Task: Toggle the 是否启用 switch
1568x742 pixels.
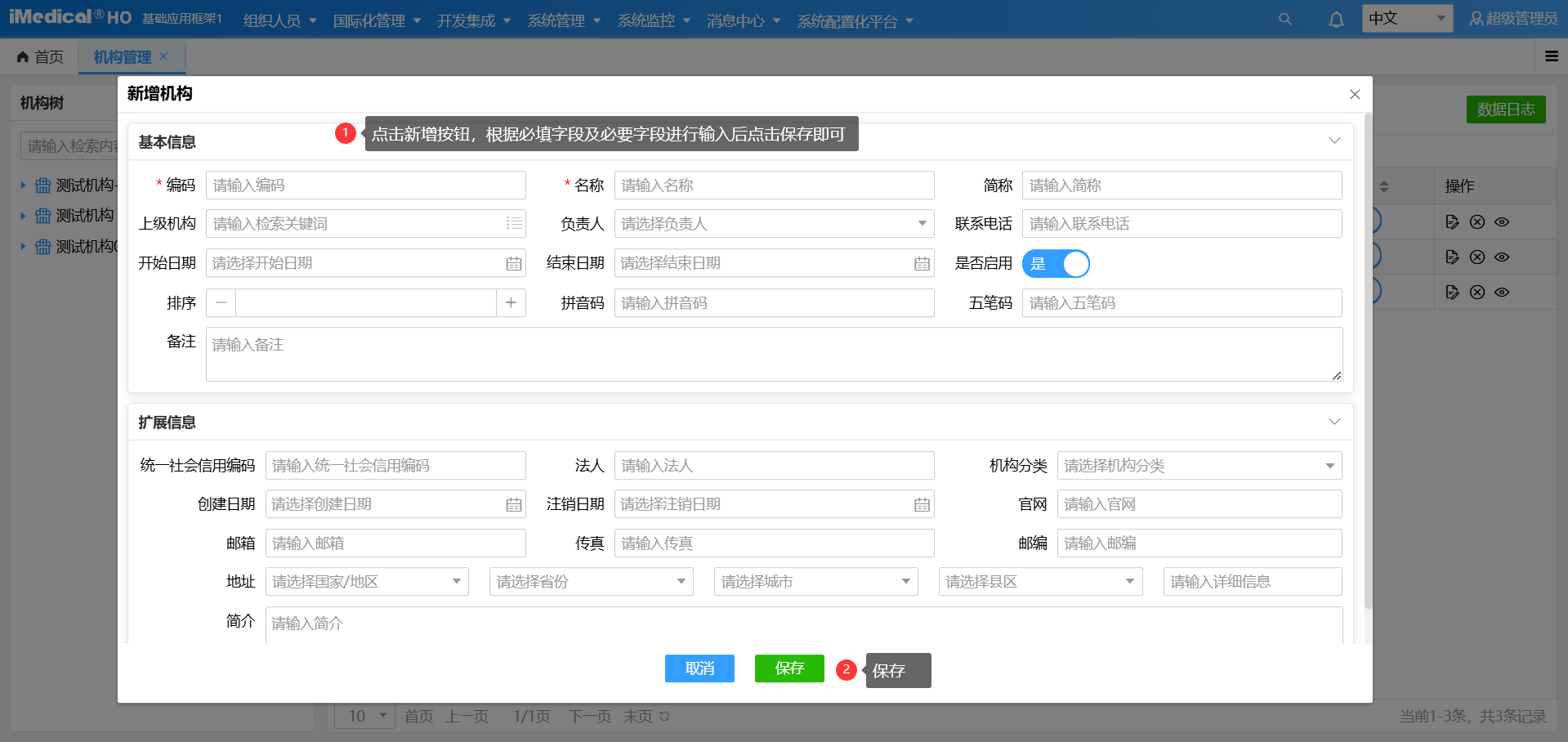Action: pyautogui.click(x=1056, y=263)
